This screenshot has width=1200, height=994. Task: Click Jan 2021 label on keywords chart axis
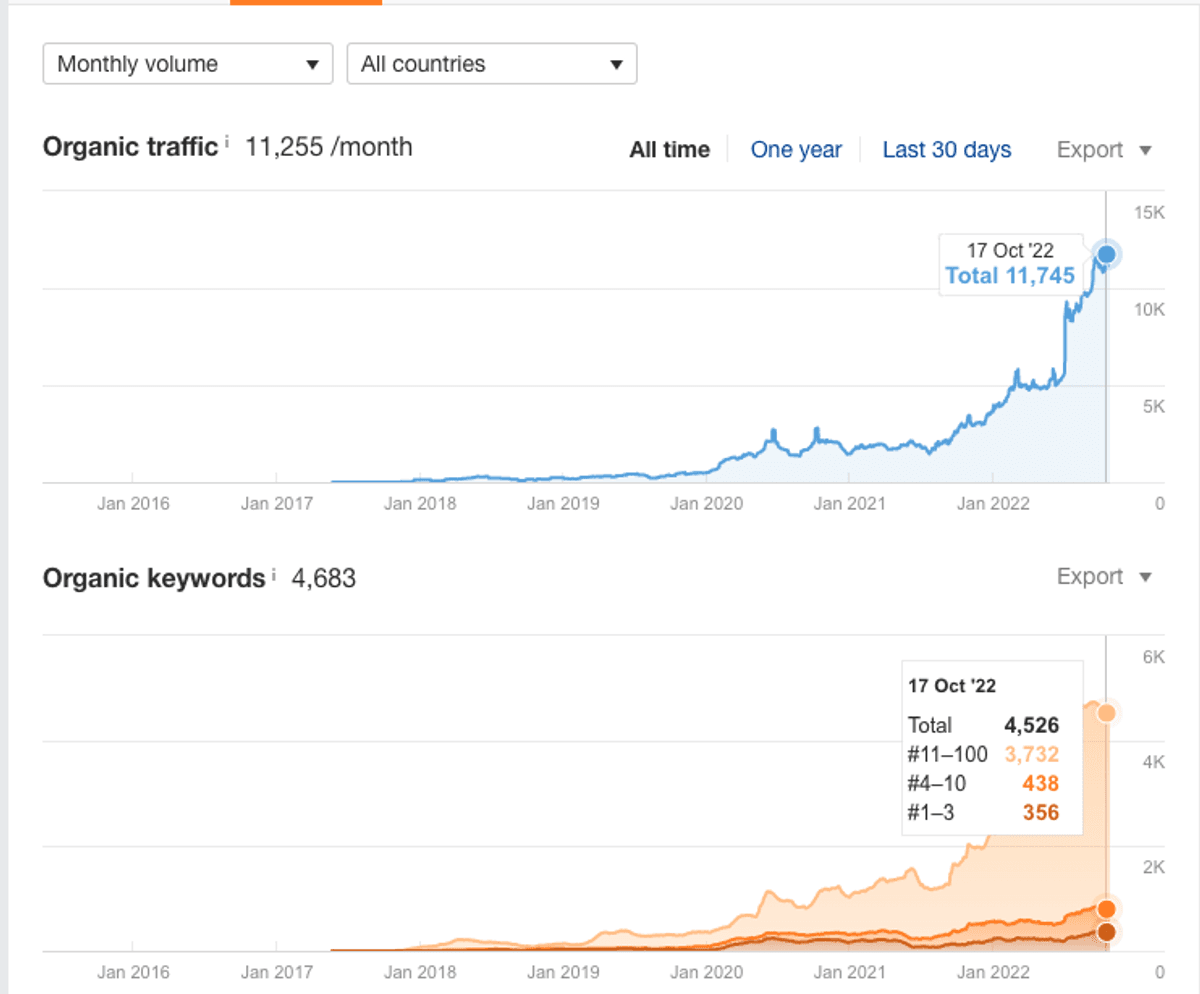point(849,972)
